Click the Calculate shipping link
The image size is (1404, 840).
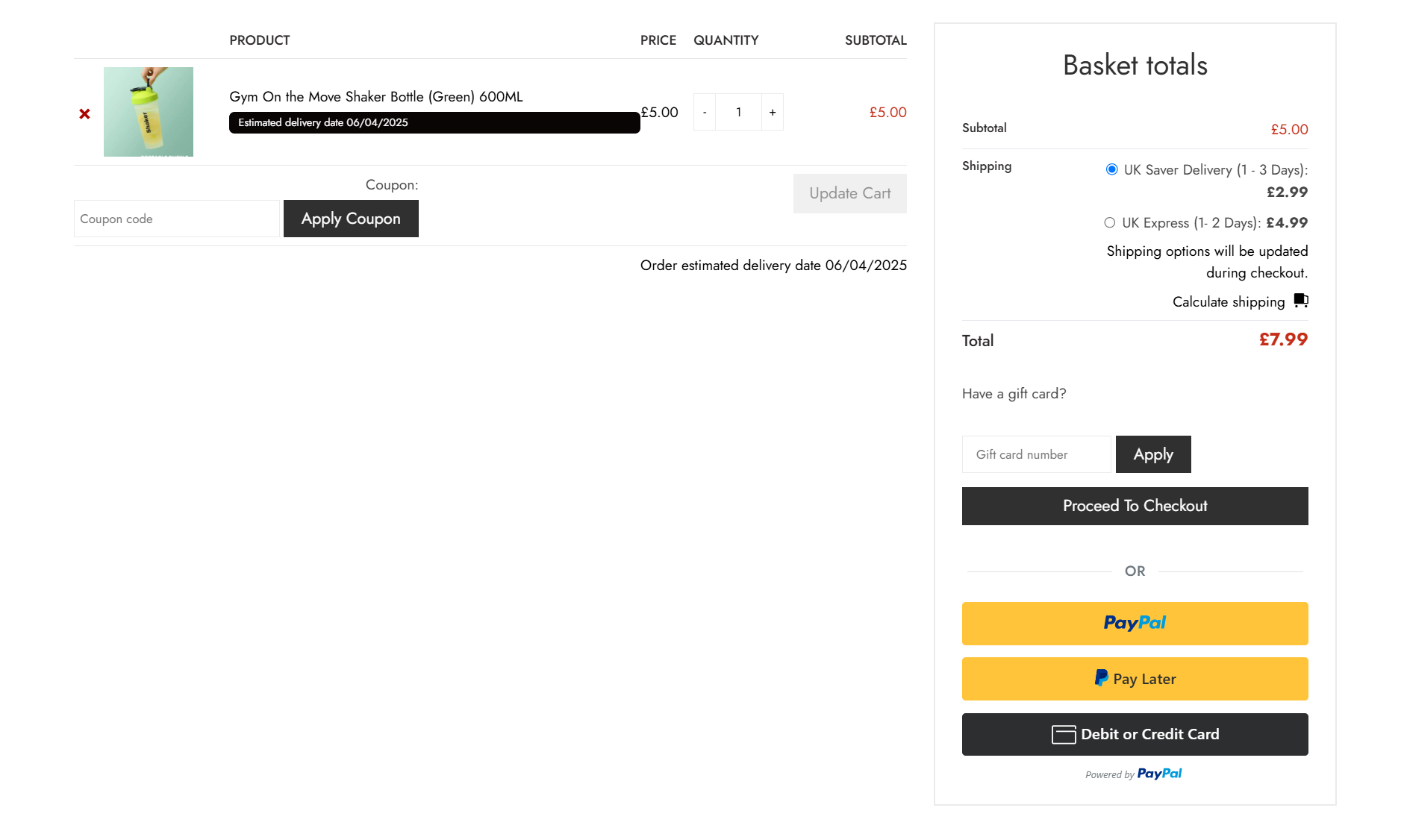1228,301
